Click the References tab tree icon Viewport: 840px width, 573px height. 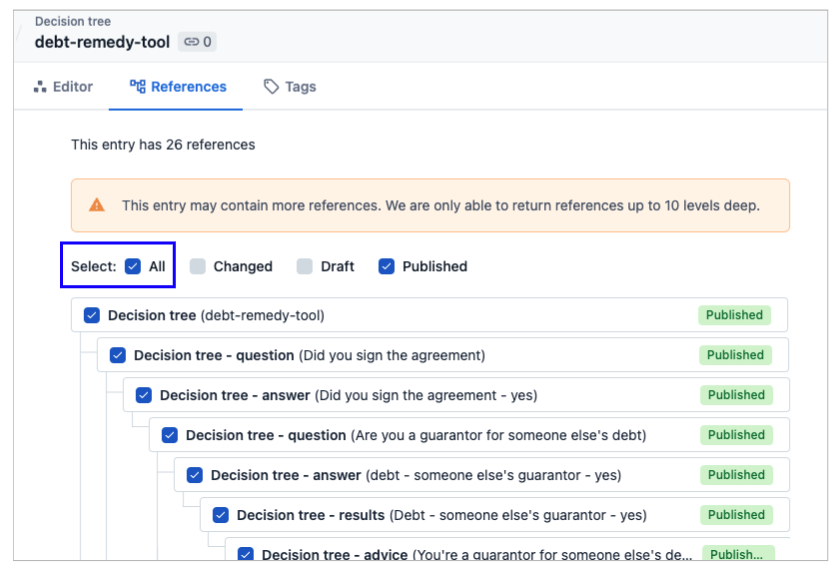pyautogui.click(x=138, y=87)
